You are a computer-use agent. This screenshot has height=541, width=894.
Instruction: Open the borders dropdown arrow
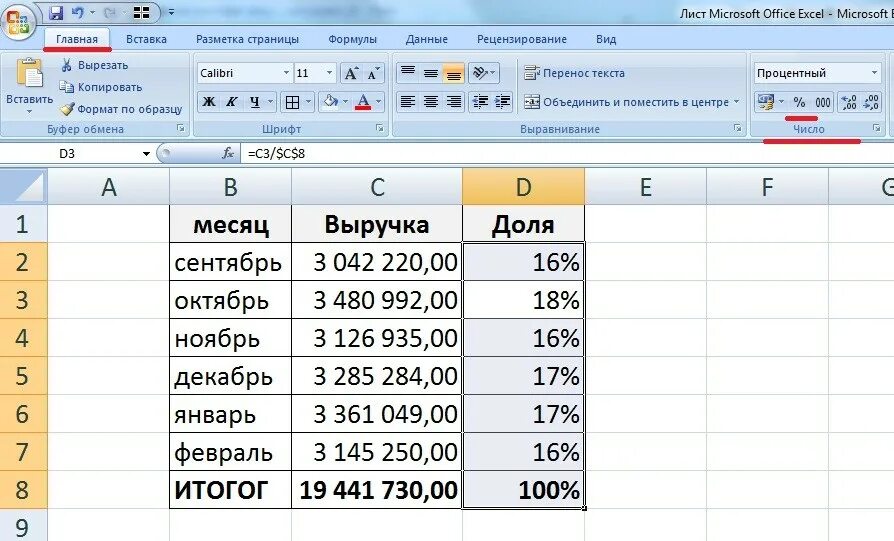click(x=308, y=102)
